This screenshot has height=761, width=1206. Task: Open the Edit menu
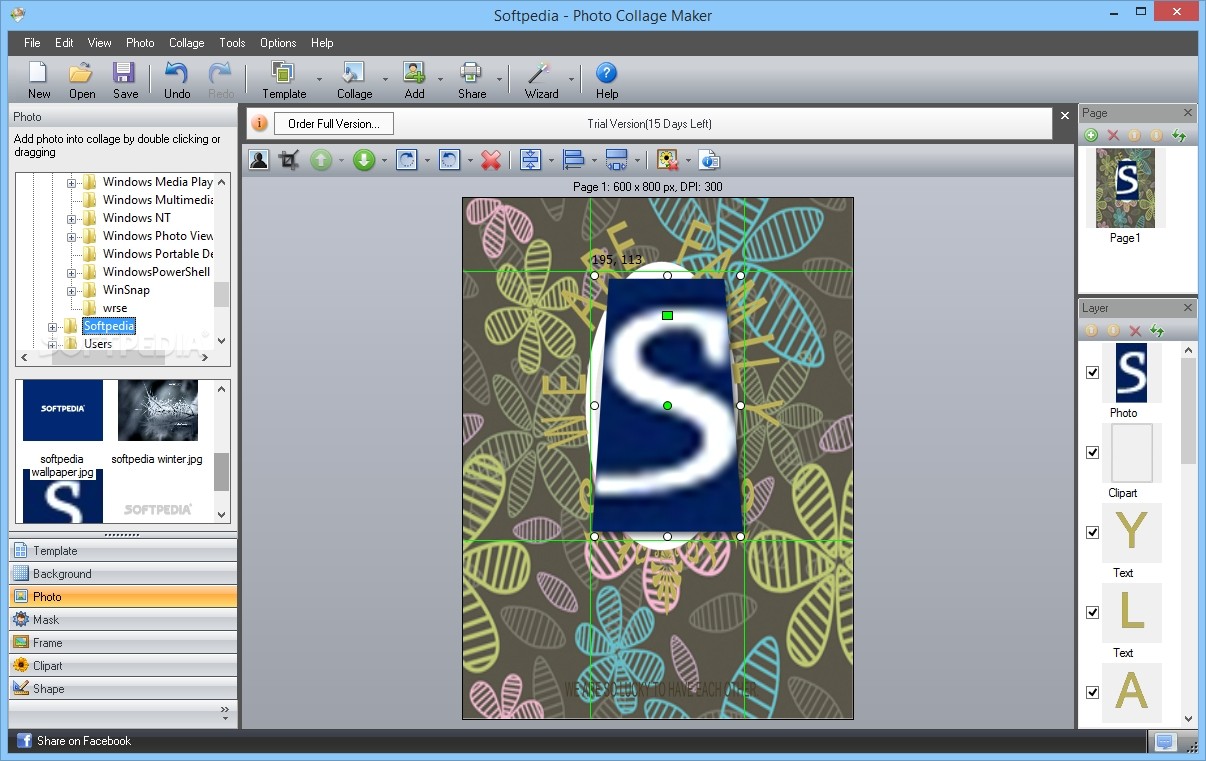(65, 43)
